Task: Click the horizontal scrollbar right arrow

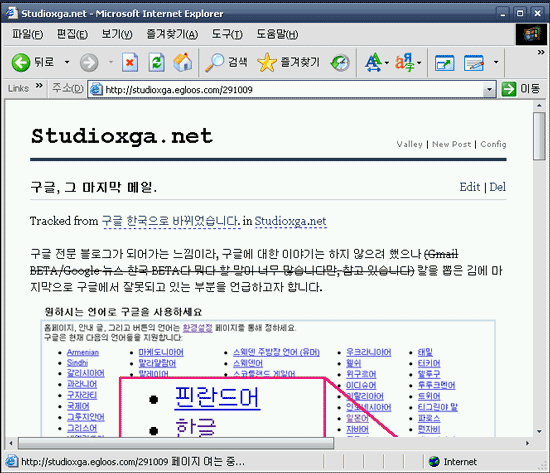Action: pos(527,443)
